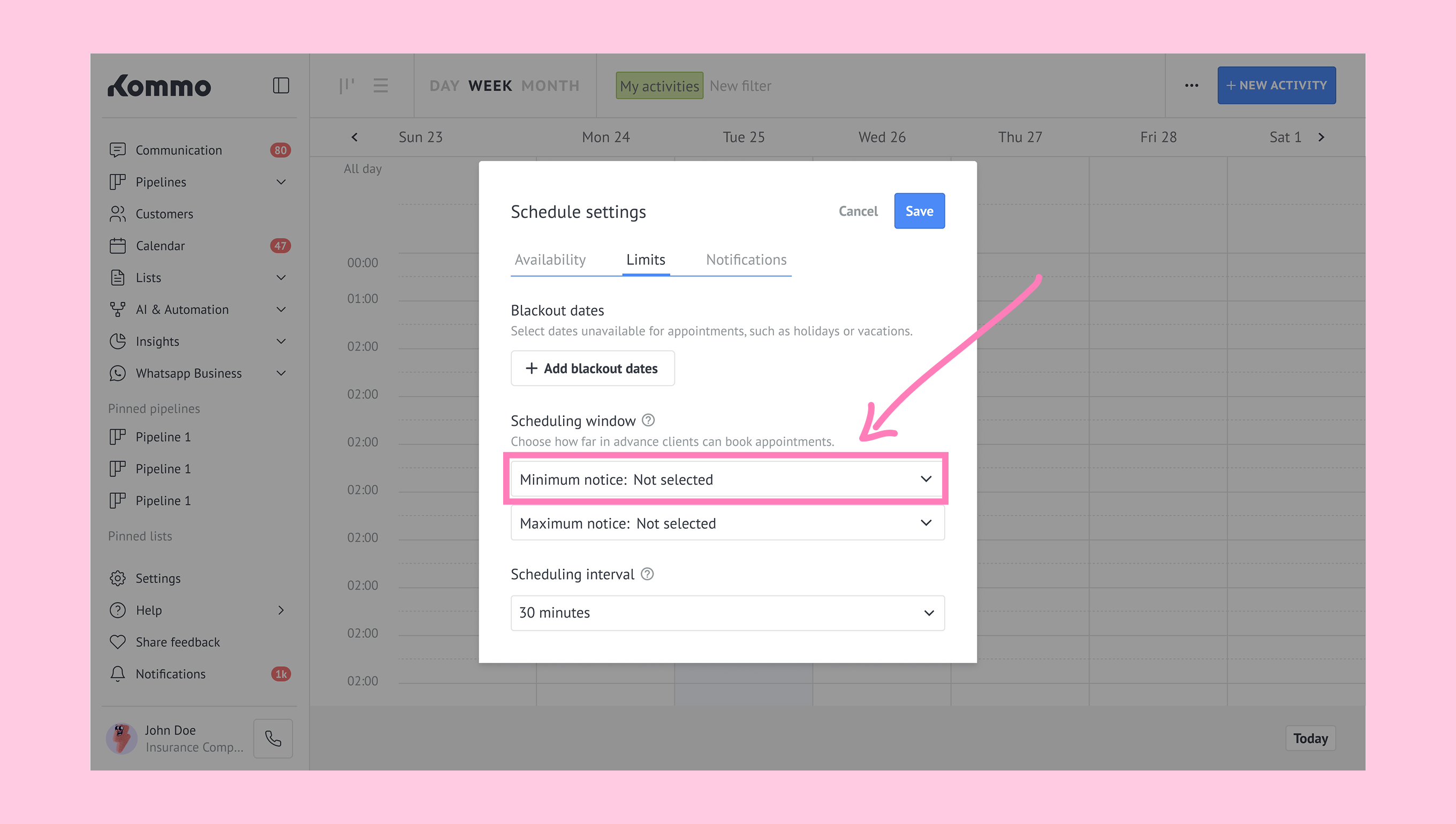This screenshot has height=824, width=1456.
Task: Click Save button
Action: pyautogui.click(x=919, y=211)
